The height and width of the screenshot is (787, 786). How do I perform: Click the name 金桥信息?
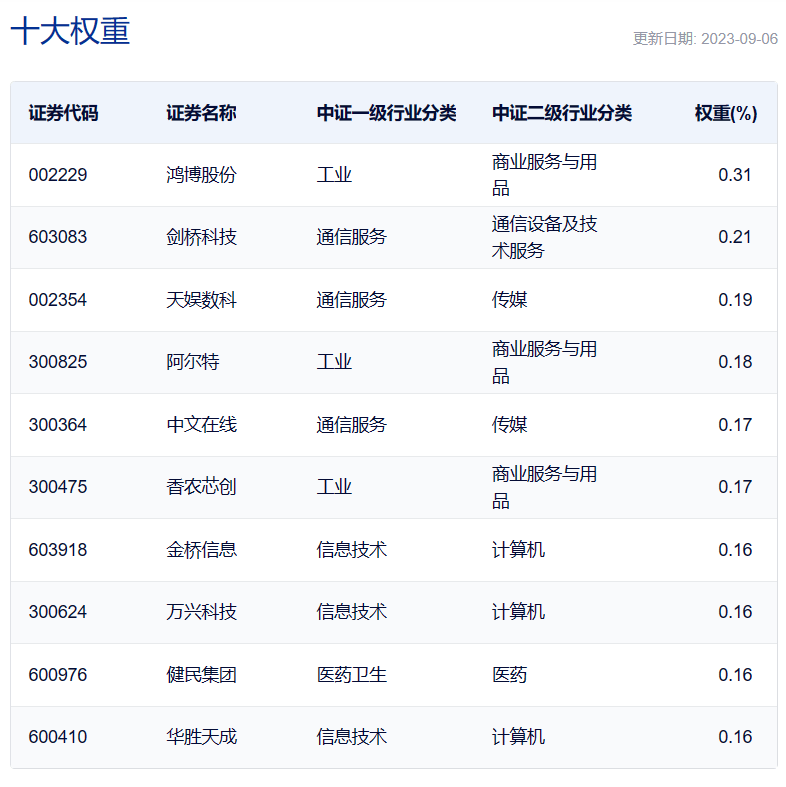pyautogui.click(x=201, y=550)
